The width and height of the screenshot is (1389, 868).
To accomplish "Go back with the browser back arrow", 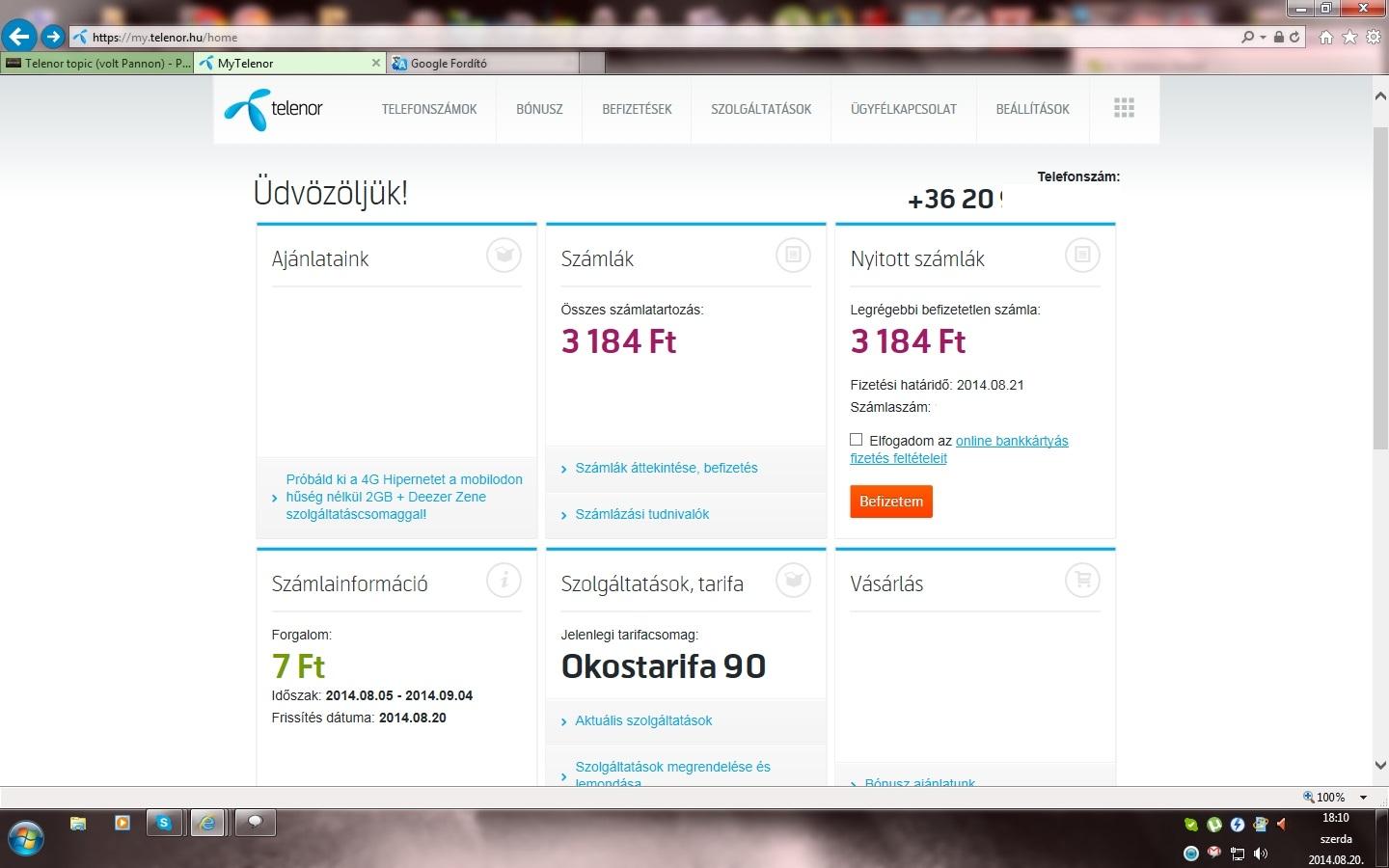I will click(19, 37).
